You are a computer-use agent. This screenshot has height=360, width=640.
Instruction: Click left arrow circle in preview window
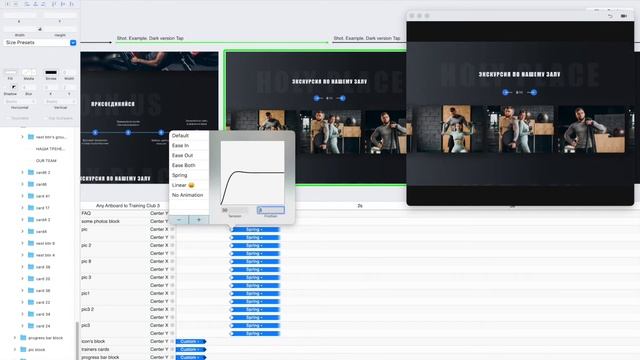505,92
